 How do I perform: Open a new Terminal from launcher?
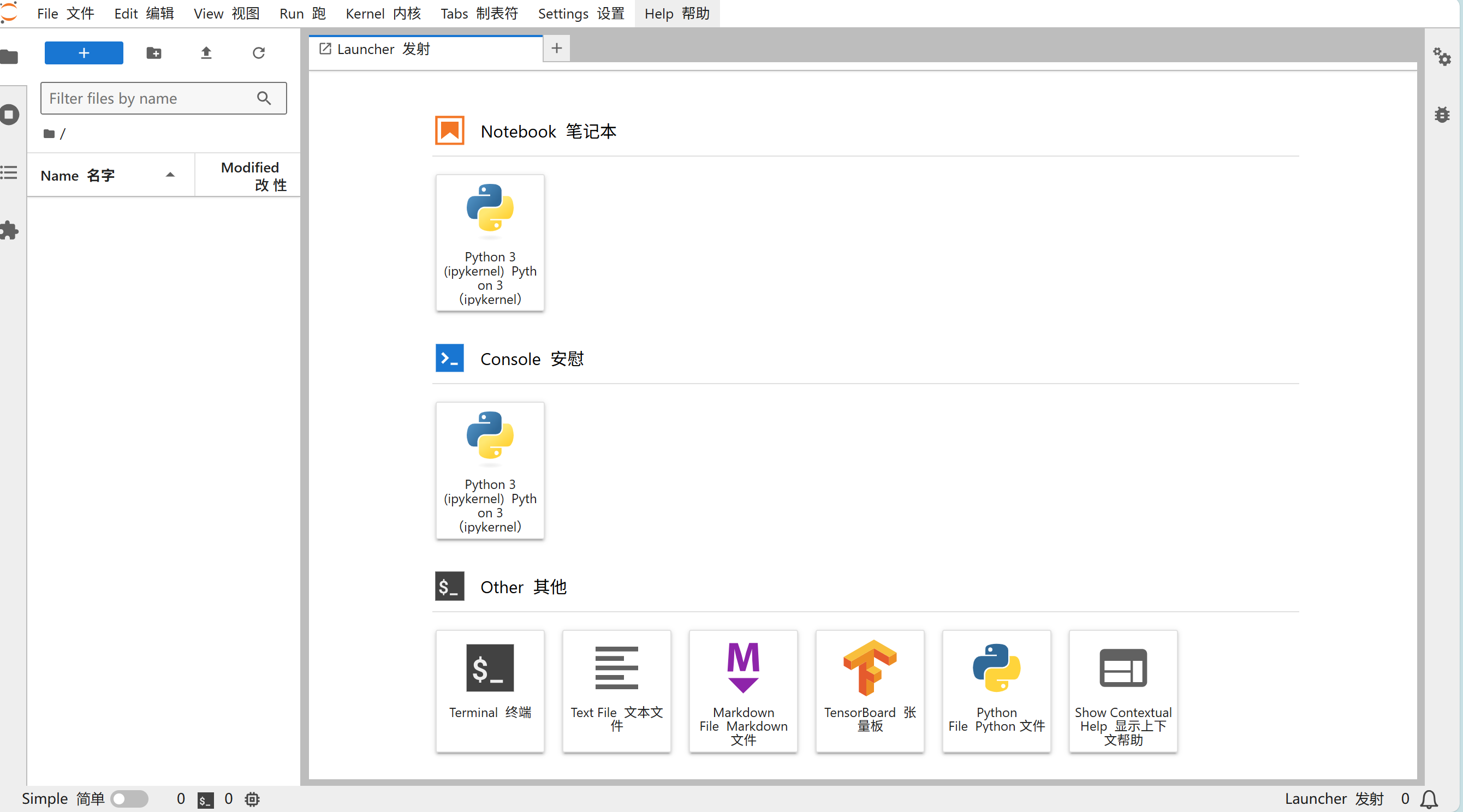click(490, 691)
